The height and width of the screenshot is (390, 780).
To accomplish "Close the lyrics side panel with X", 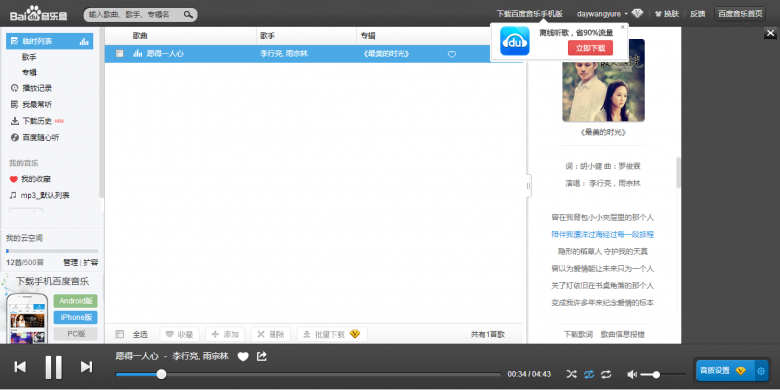I will 770,33.
